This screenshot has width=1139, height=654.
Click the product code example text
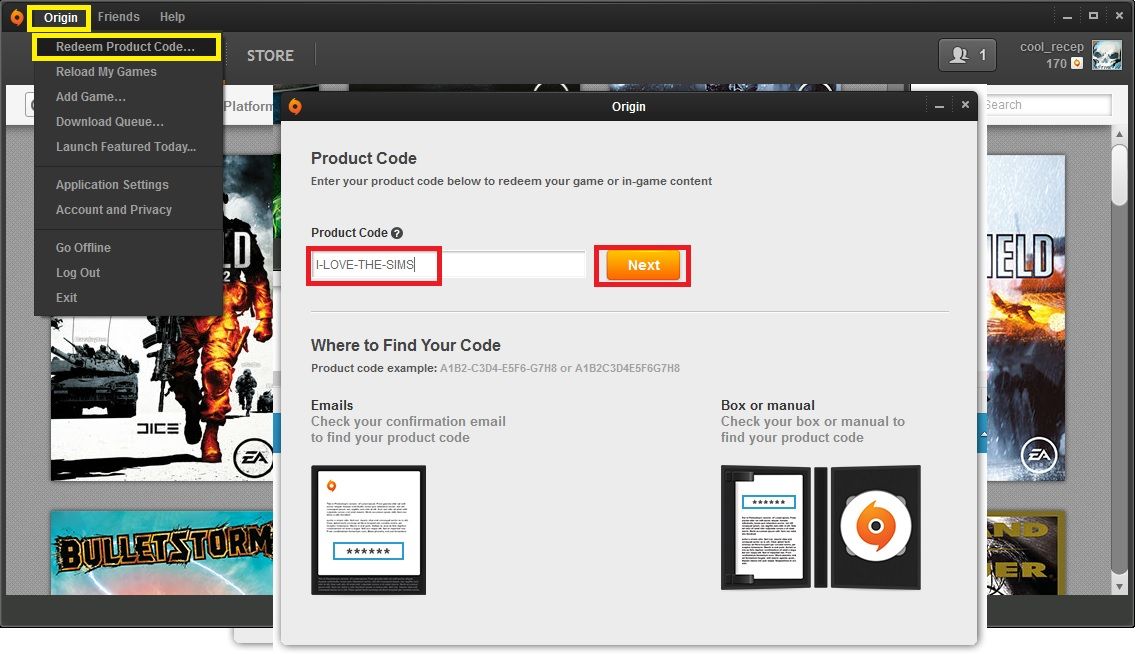click(x=495, y=368)
